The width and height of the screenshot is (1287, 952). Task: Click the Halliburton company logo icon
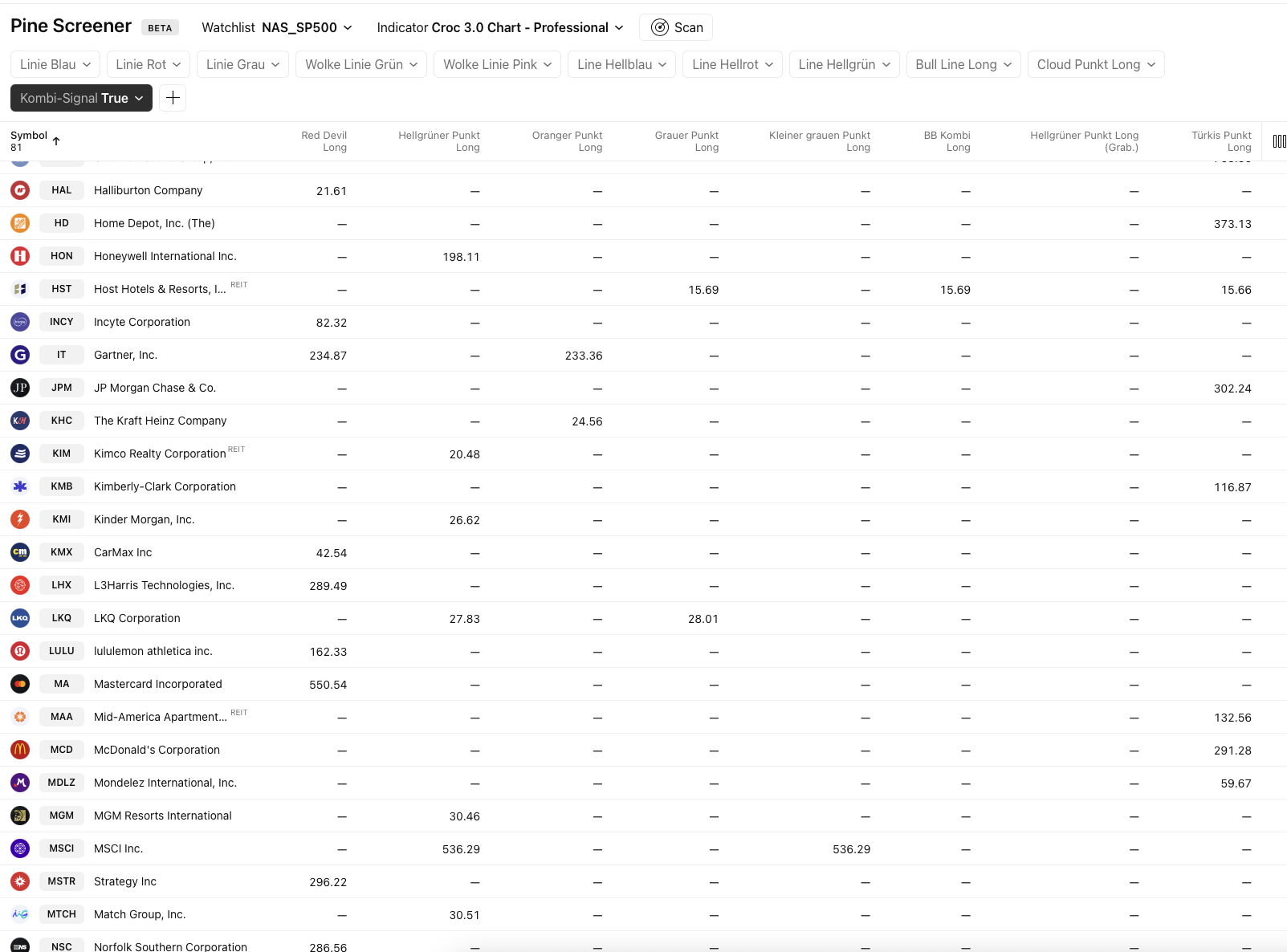[x=20, y=190]
